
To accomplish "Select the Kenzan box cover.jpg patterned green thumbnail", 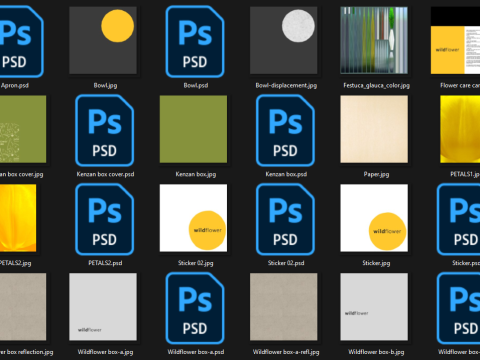I will pos(23,129).
